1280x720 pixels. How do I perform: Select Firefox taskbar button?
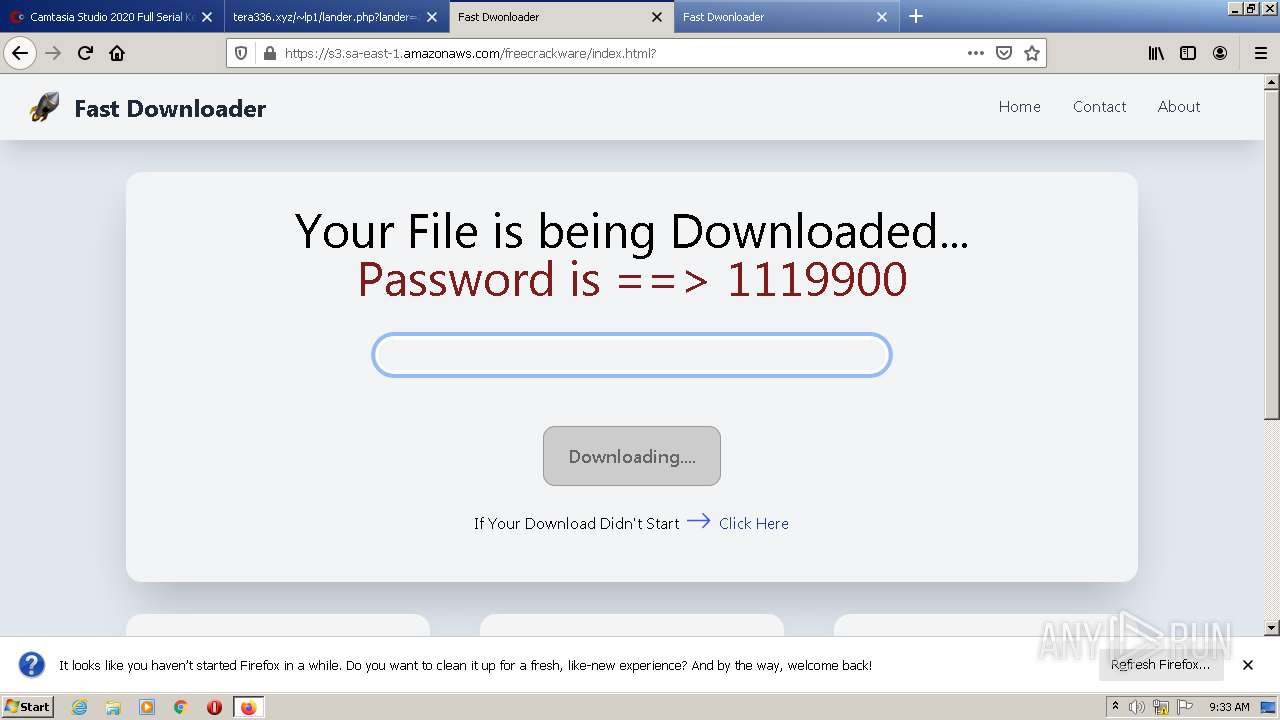248,707
